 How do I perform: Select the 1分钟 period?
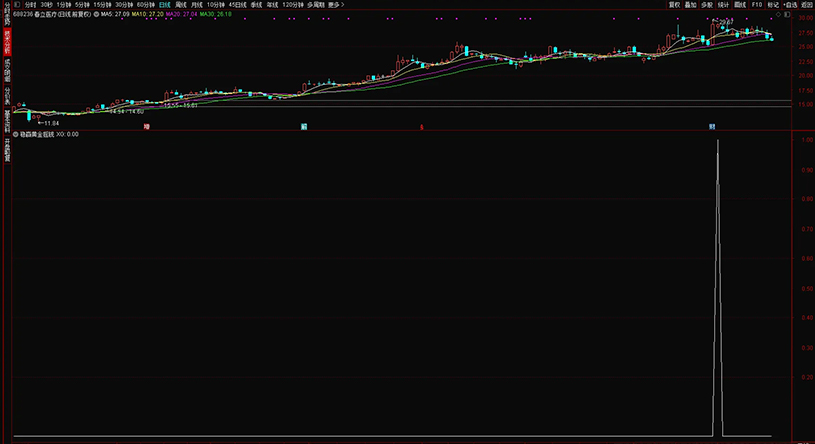64,5
